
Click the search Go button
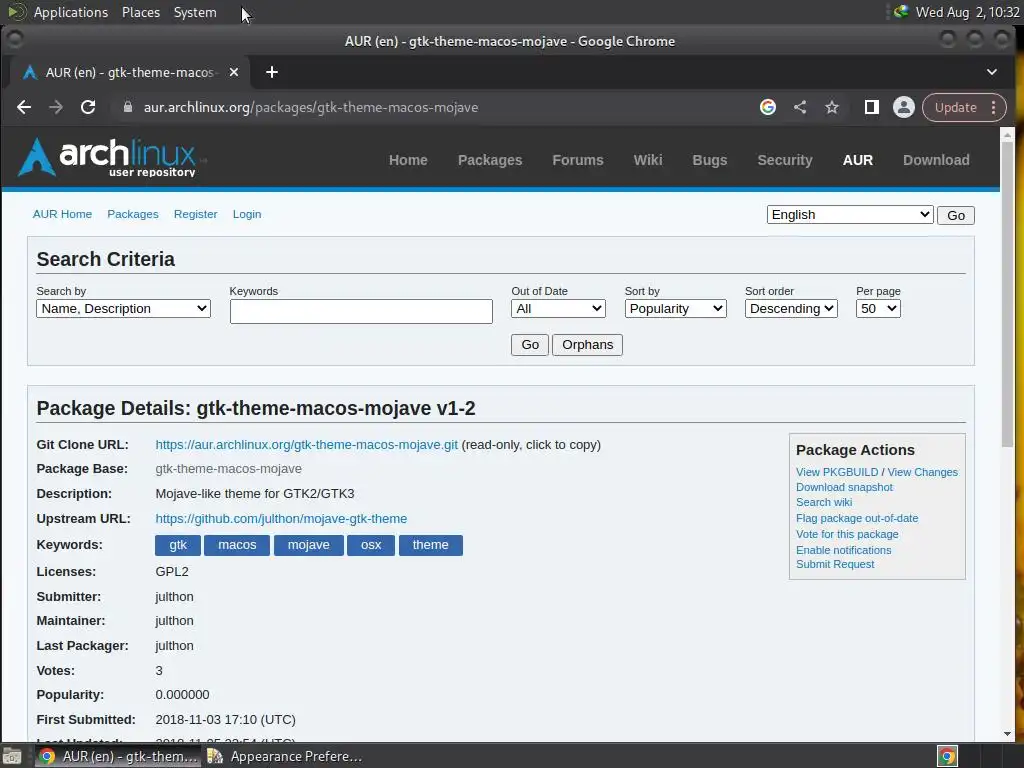tap(530, 345)
